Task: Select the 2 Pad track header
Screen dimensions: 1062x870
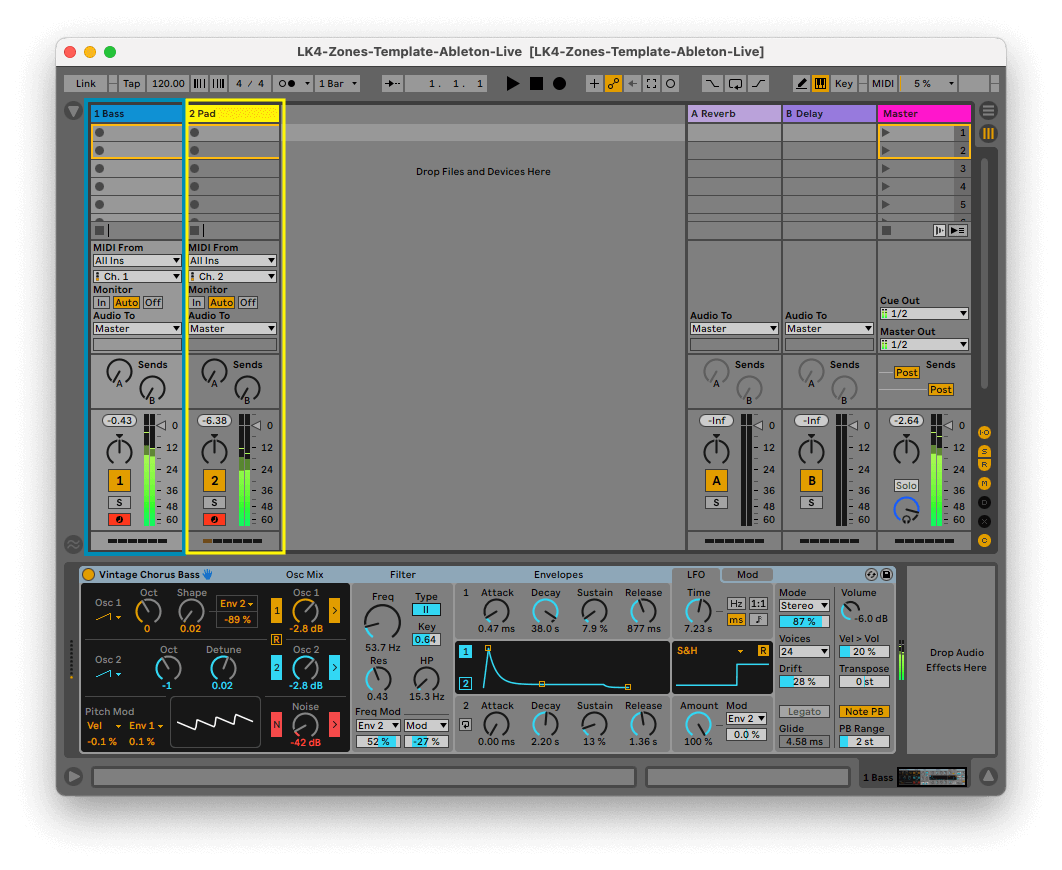Action: tap(233, 114)
